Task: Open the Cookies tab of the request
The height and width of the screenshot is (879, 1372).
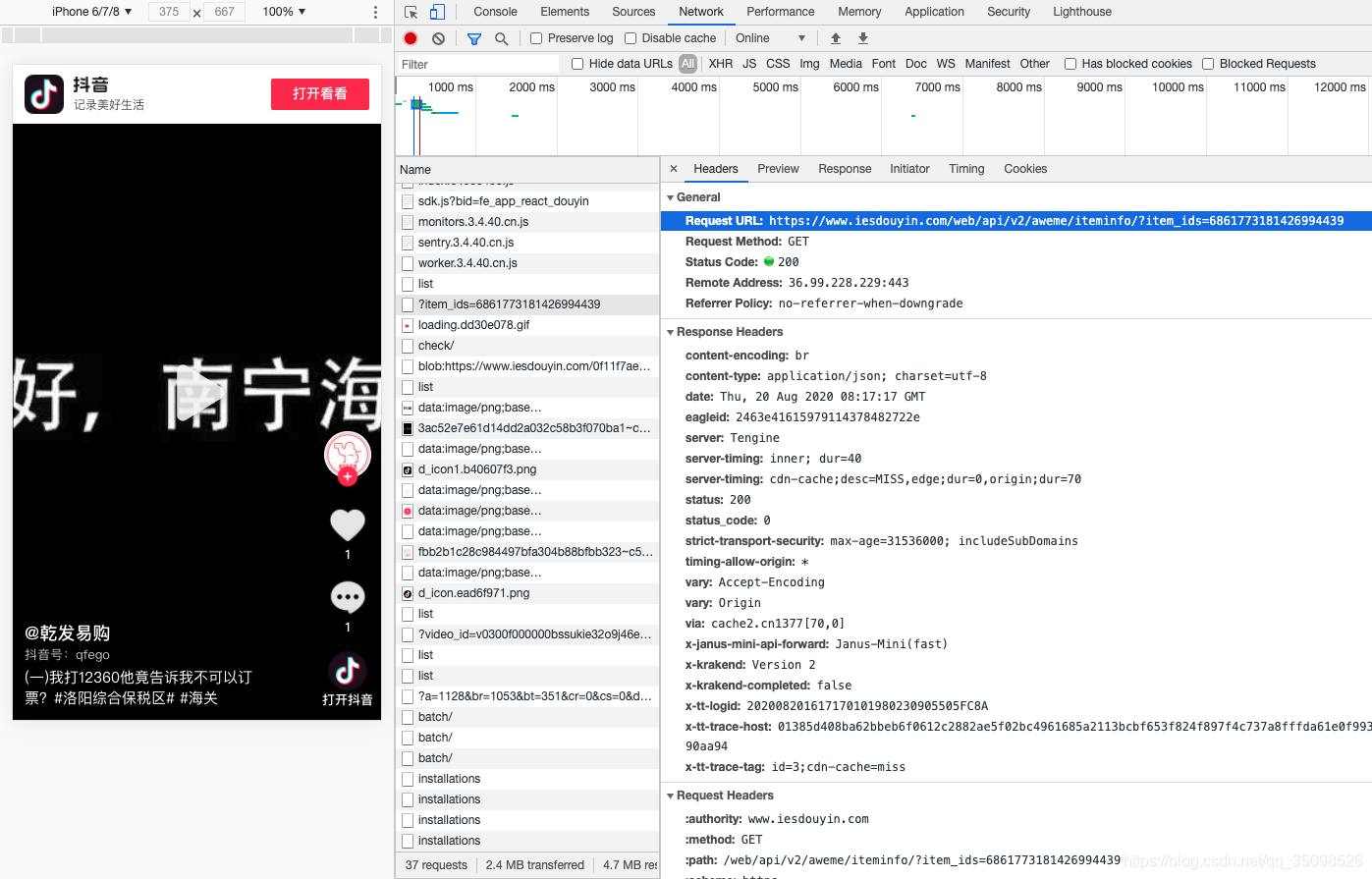Action: tap(1025, 169)
